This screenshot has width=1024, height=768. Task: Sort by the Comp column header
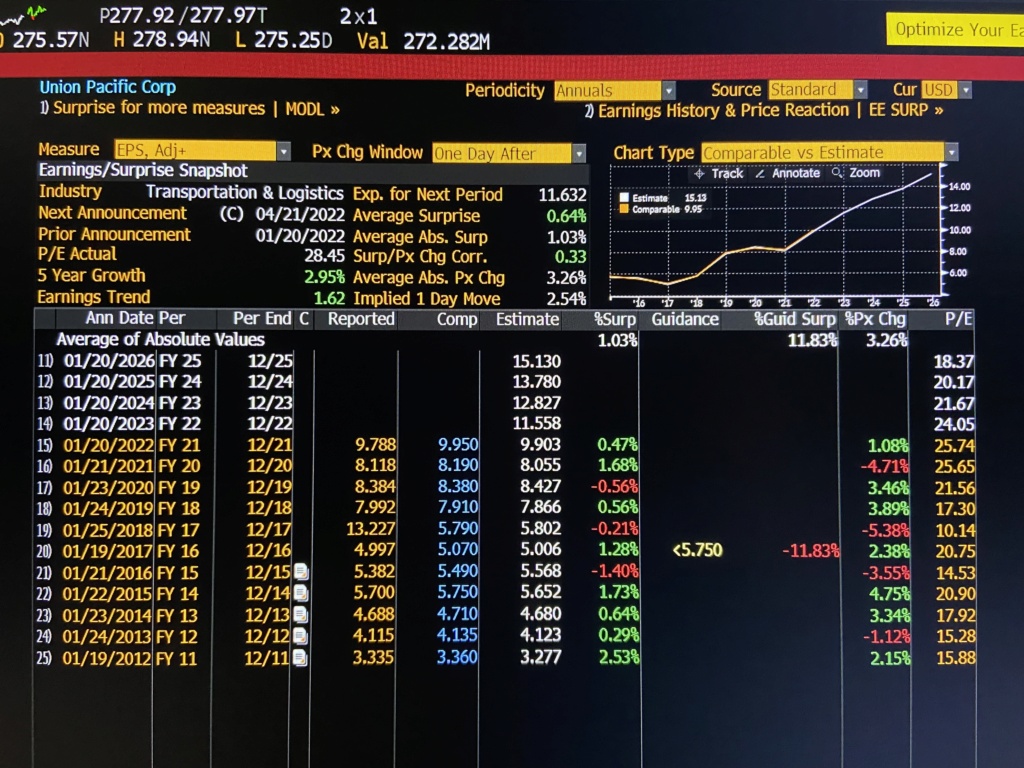pyautogui.click(x=457, y=319)
